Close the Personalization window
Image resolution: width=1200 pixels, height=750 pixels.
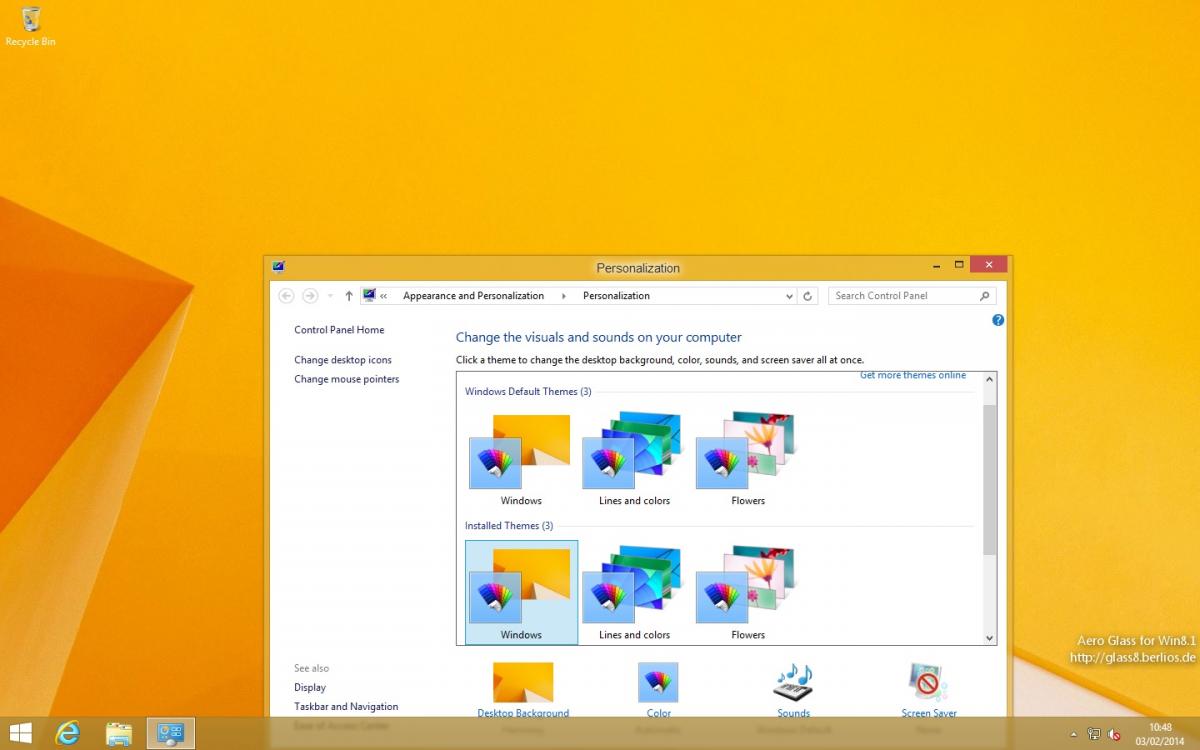click(988, 265)
